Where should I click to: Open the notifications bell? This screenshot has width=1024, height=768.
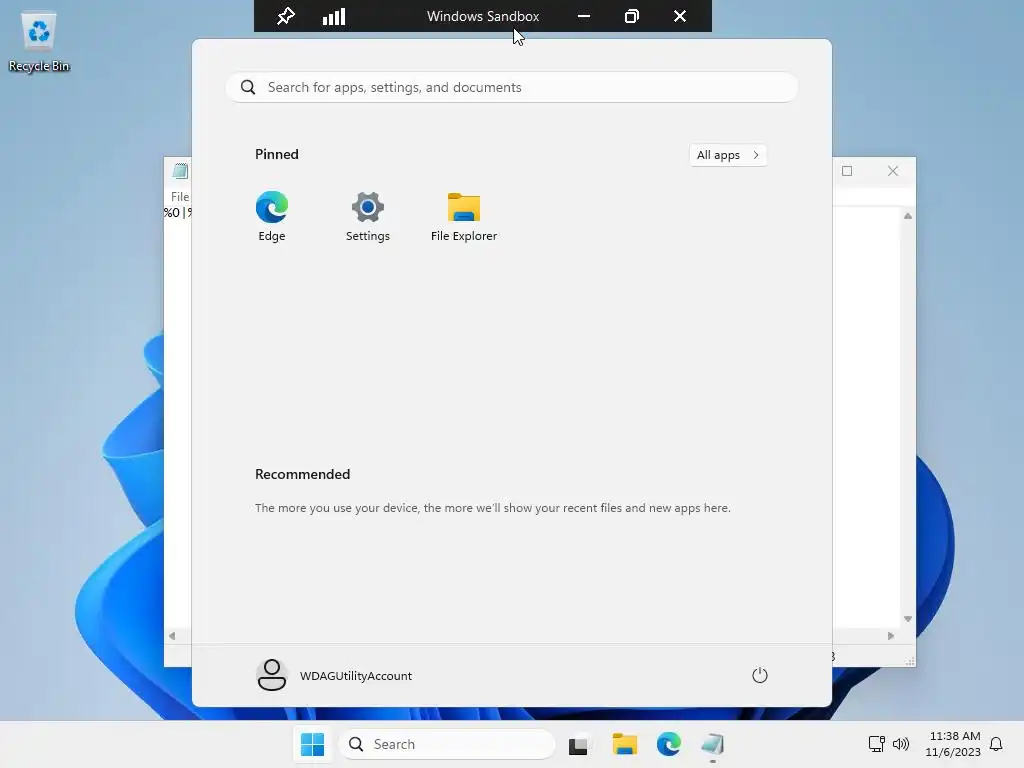pyautogui.click(x=996, y=744)
